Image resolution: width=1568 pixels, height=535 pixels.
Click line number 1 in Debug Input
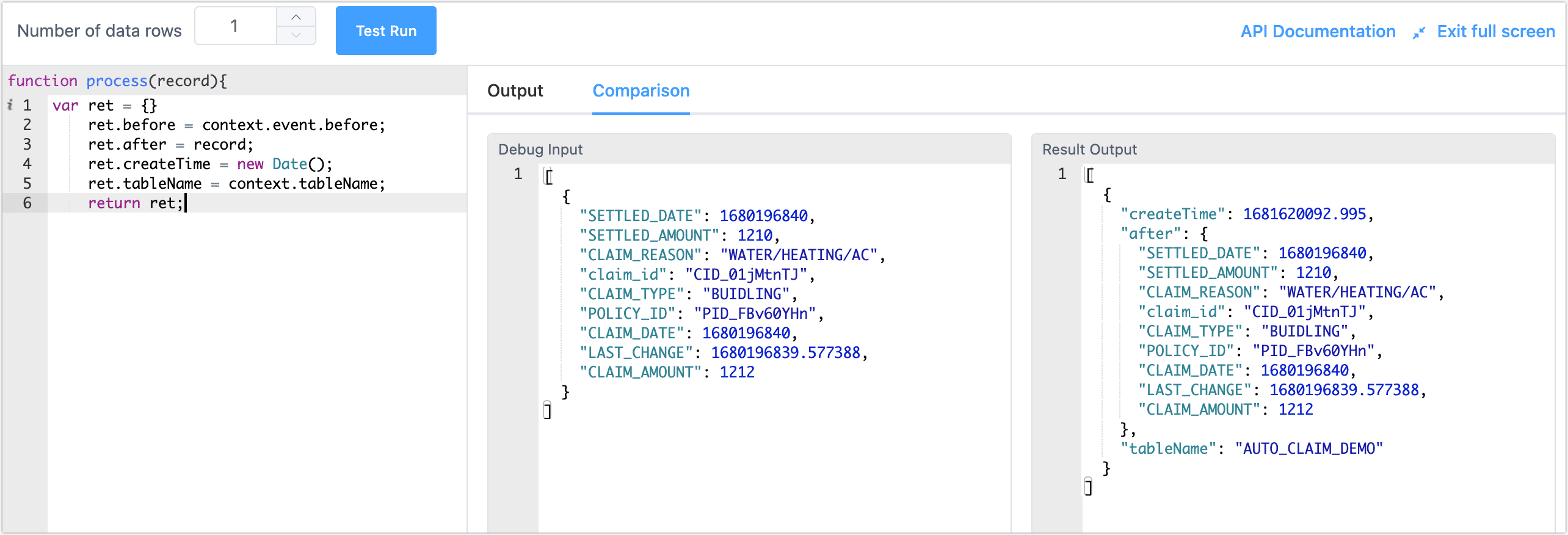(518, 174)
